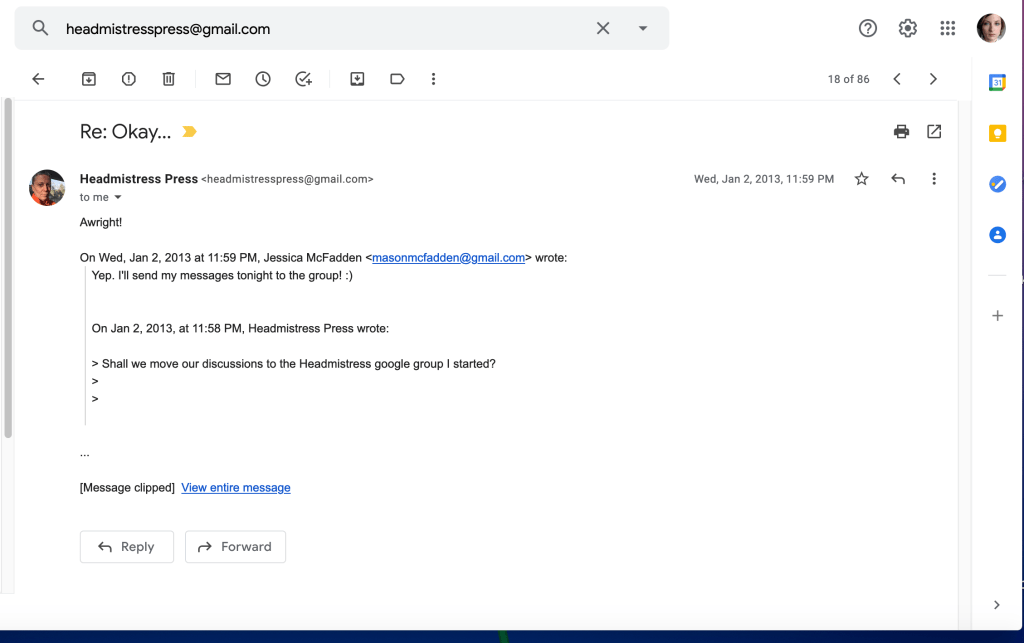
Task: Clear the search field with the X
Action: 603,28
